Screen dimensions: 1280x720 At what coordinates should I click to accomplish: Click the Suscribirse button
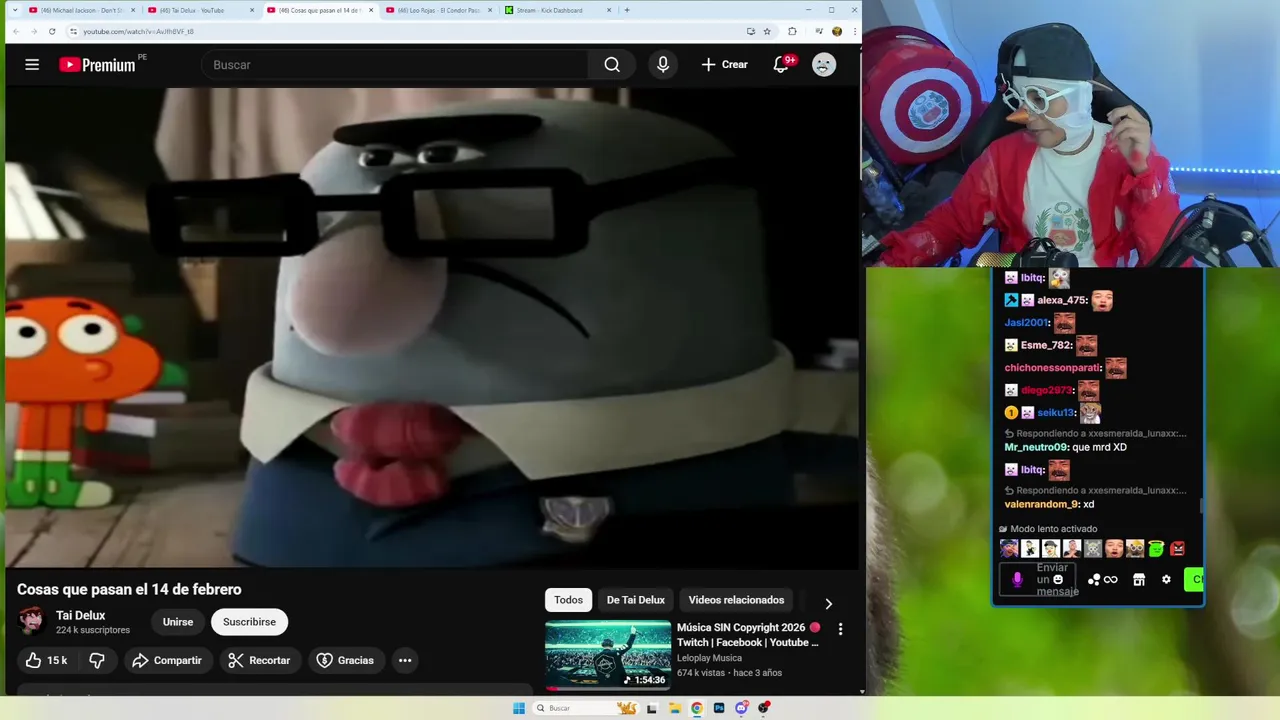point(249,622)
